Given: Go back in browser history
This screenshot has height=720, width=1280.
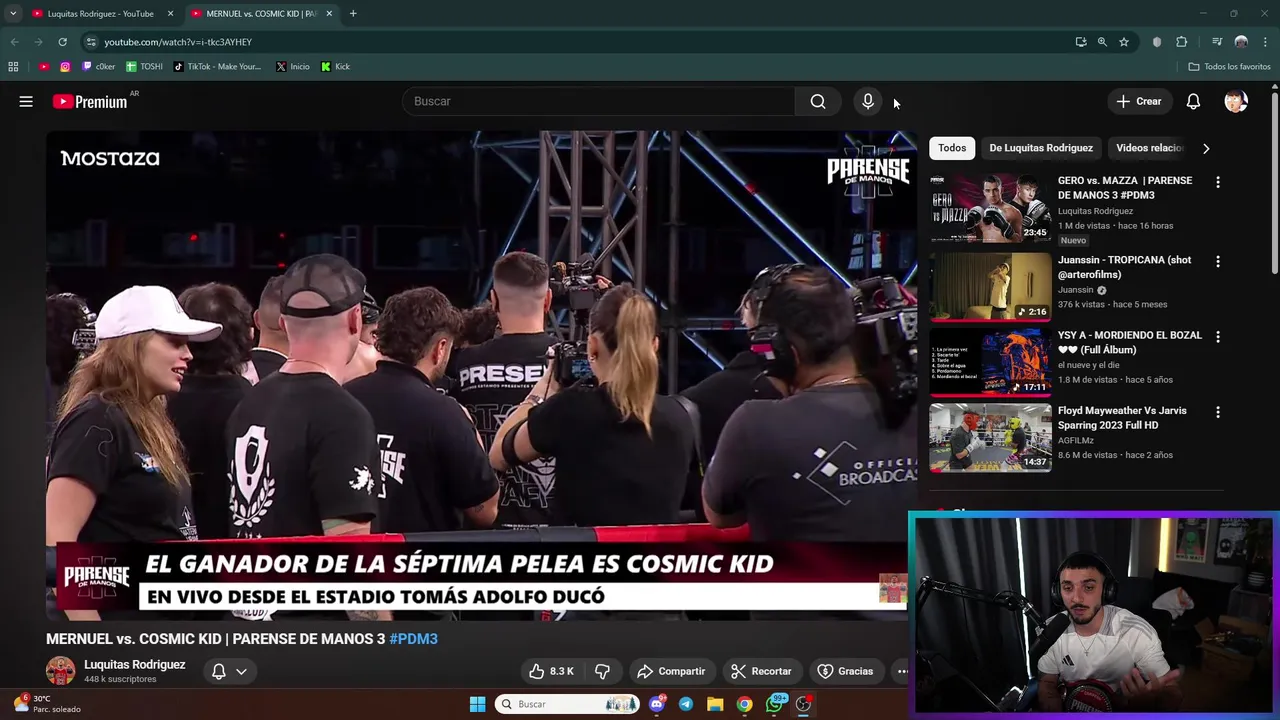Looking at the screenshot, I should (x=14, y=42).
